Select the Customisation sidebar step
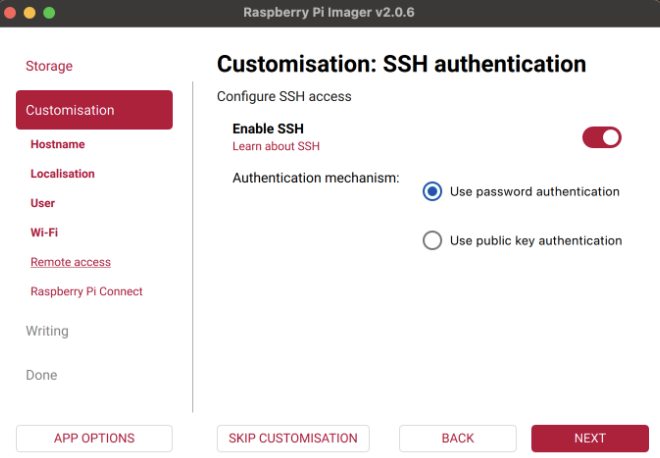The width and height of the screenshot is (660, 458). point(94,110)
